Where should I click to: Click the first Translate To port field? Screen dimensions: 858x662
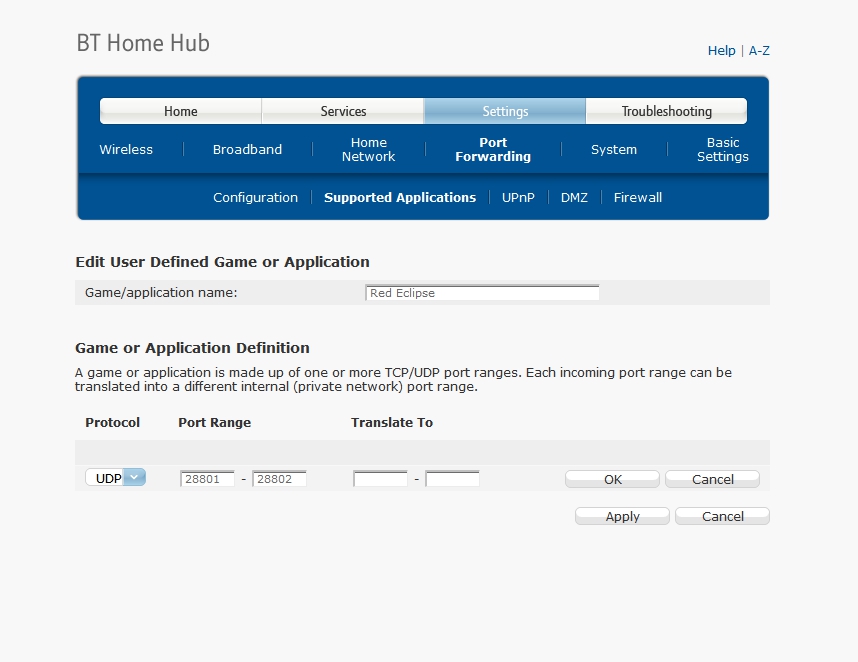(380, 479)
